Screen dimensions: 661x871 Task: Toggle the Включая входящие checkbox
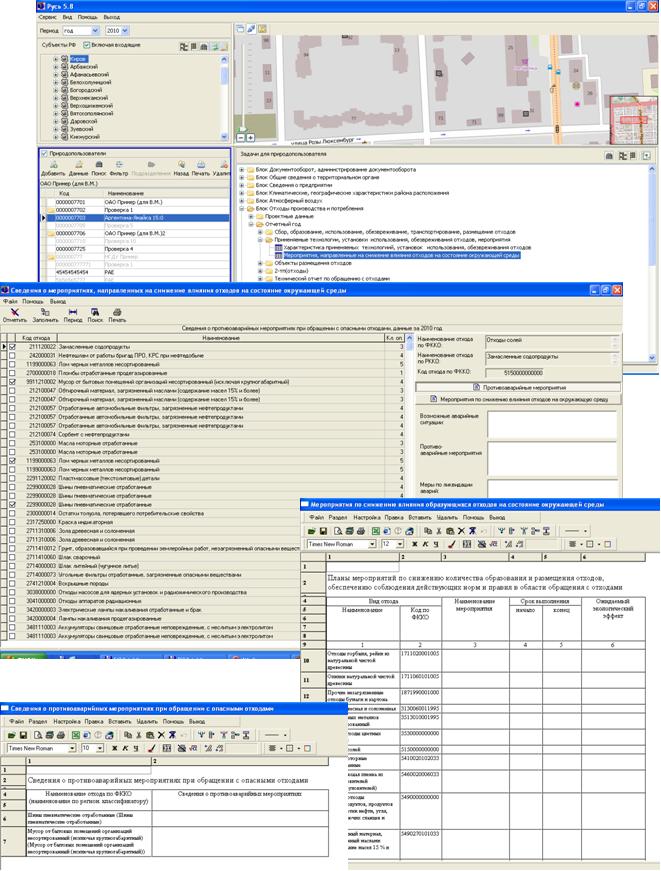87,45
